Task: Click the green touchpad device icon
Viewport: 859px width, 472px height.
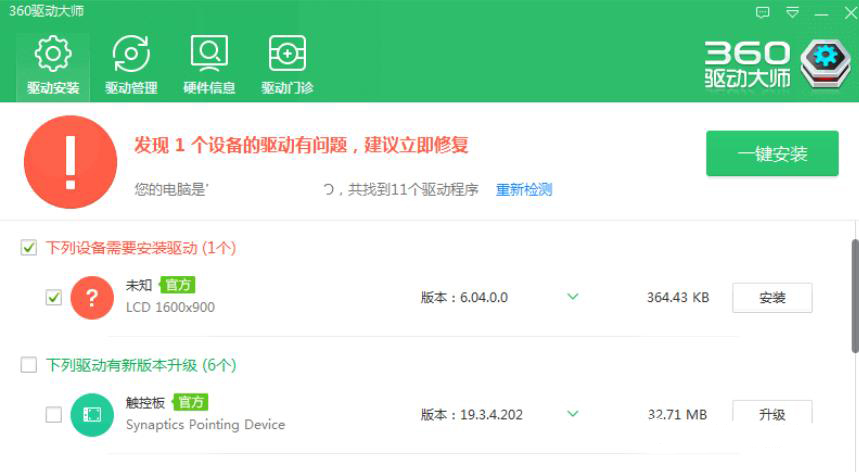Action: tap(92, 415)
